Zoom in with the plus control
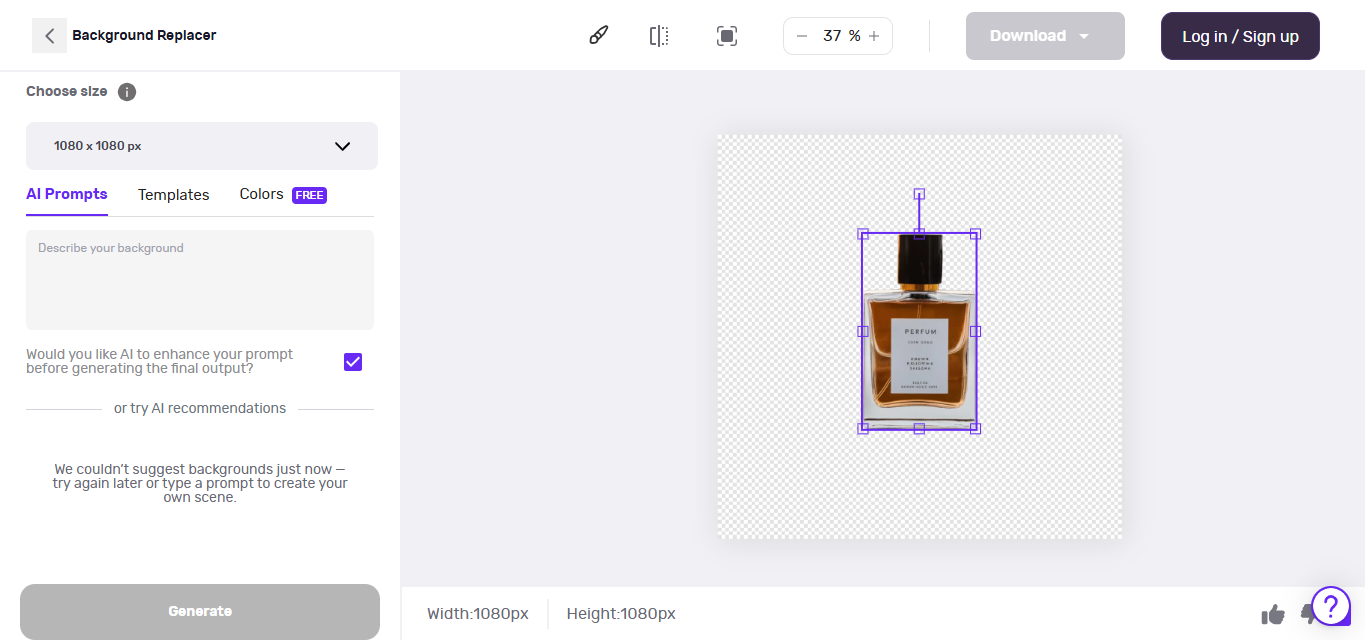 [874, 35]
